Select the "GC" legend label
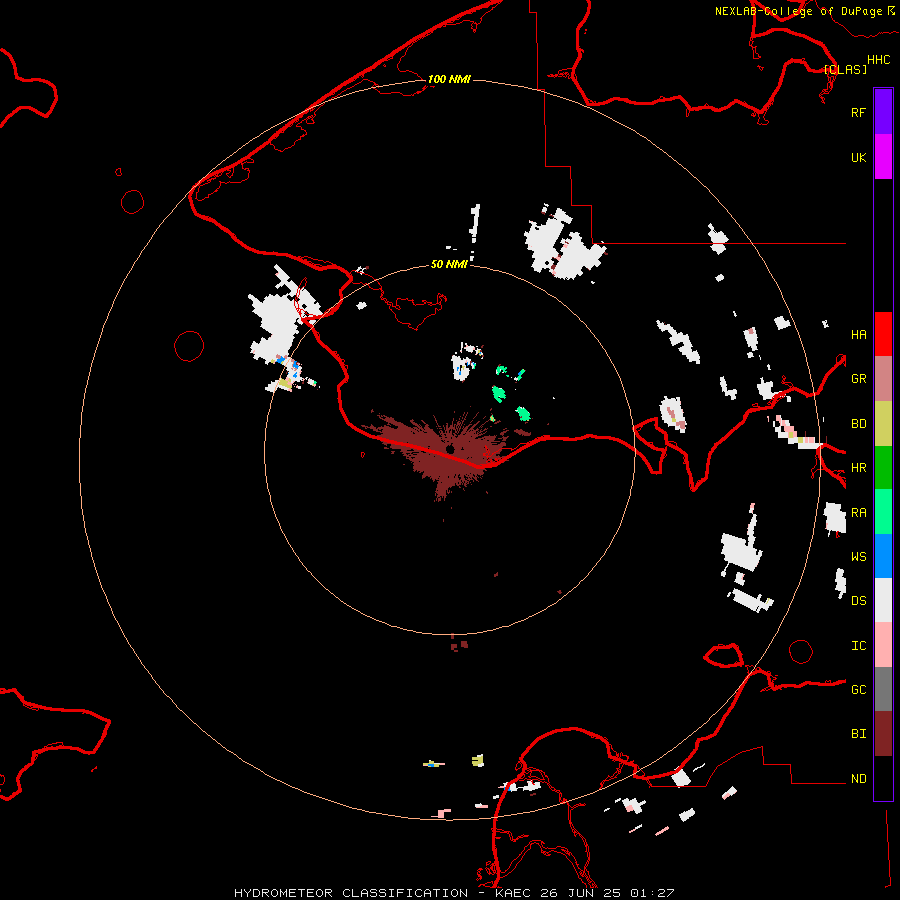The width and height of the screenshot is (900, 900). (858, 689)
